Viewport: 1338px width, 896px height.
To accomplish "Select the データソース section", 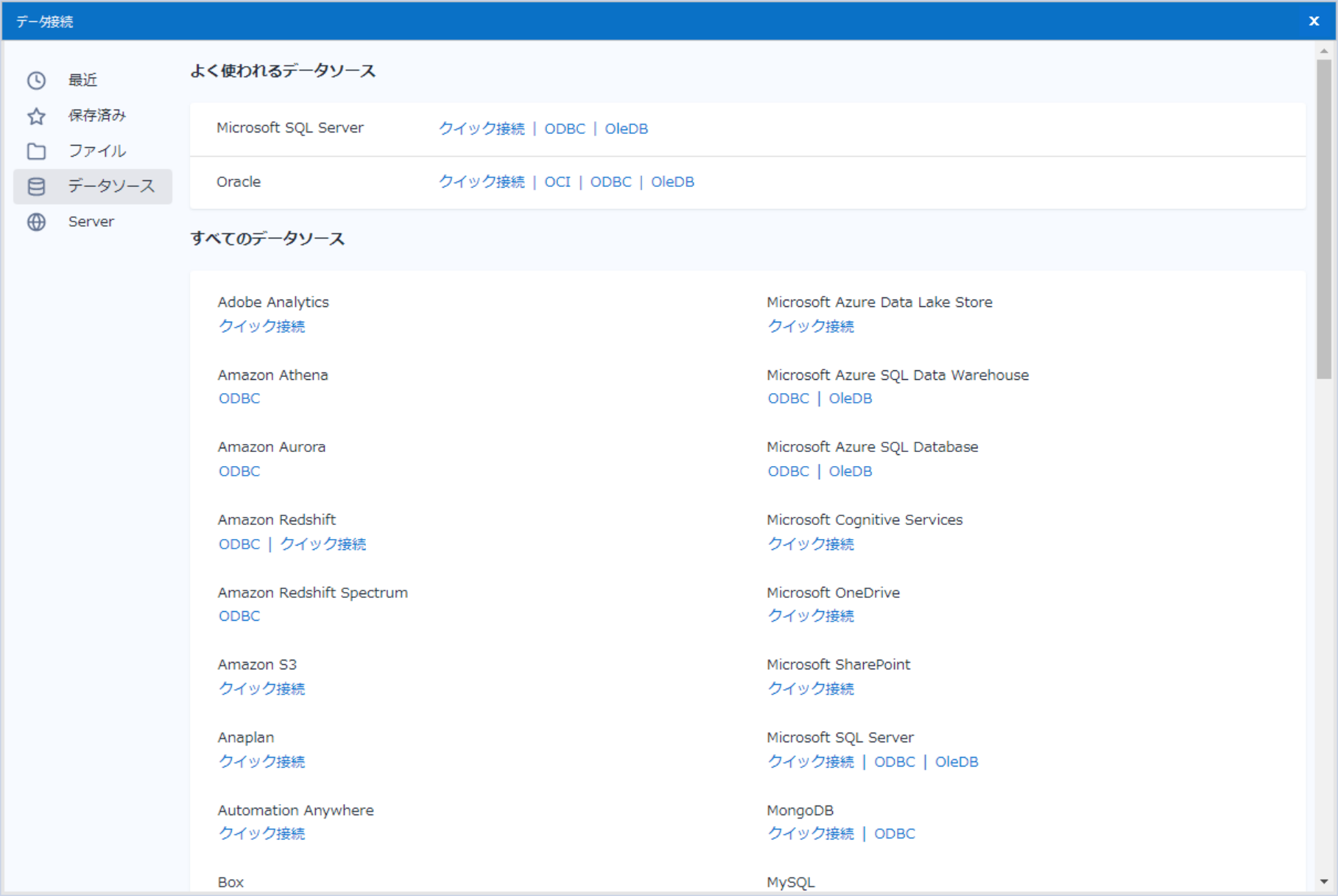I will [x=93, y=186].
